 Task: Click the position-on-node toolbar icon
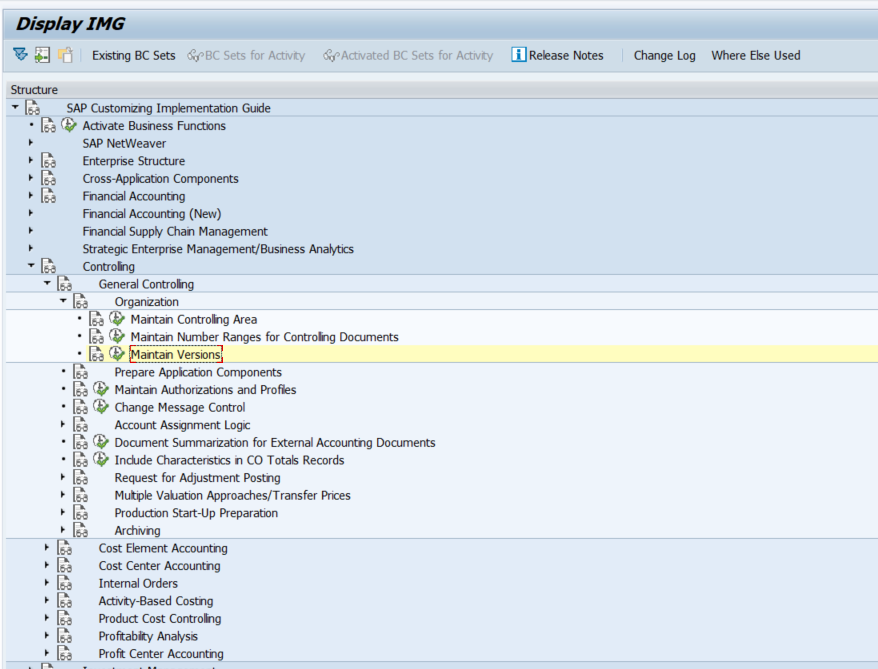[x=42, y=55]
